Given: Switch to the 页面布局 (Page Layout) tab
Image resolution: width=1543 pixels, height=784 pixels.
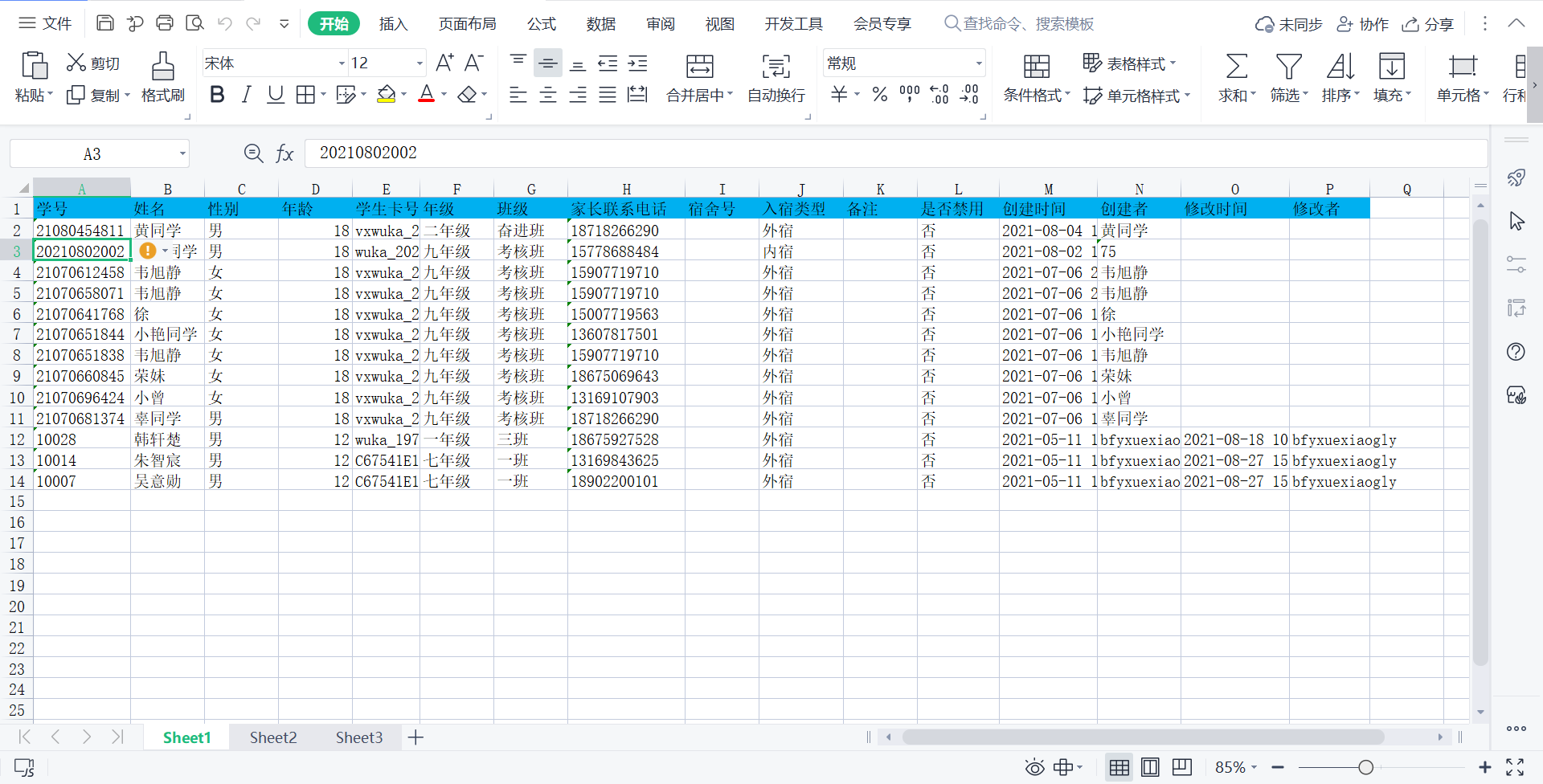Looking at the screenshot, I should tap(467, 24).
